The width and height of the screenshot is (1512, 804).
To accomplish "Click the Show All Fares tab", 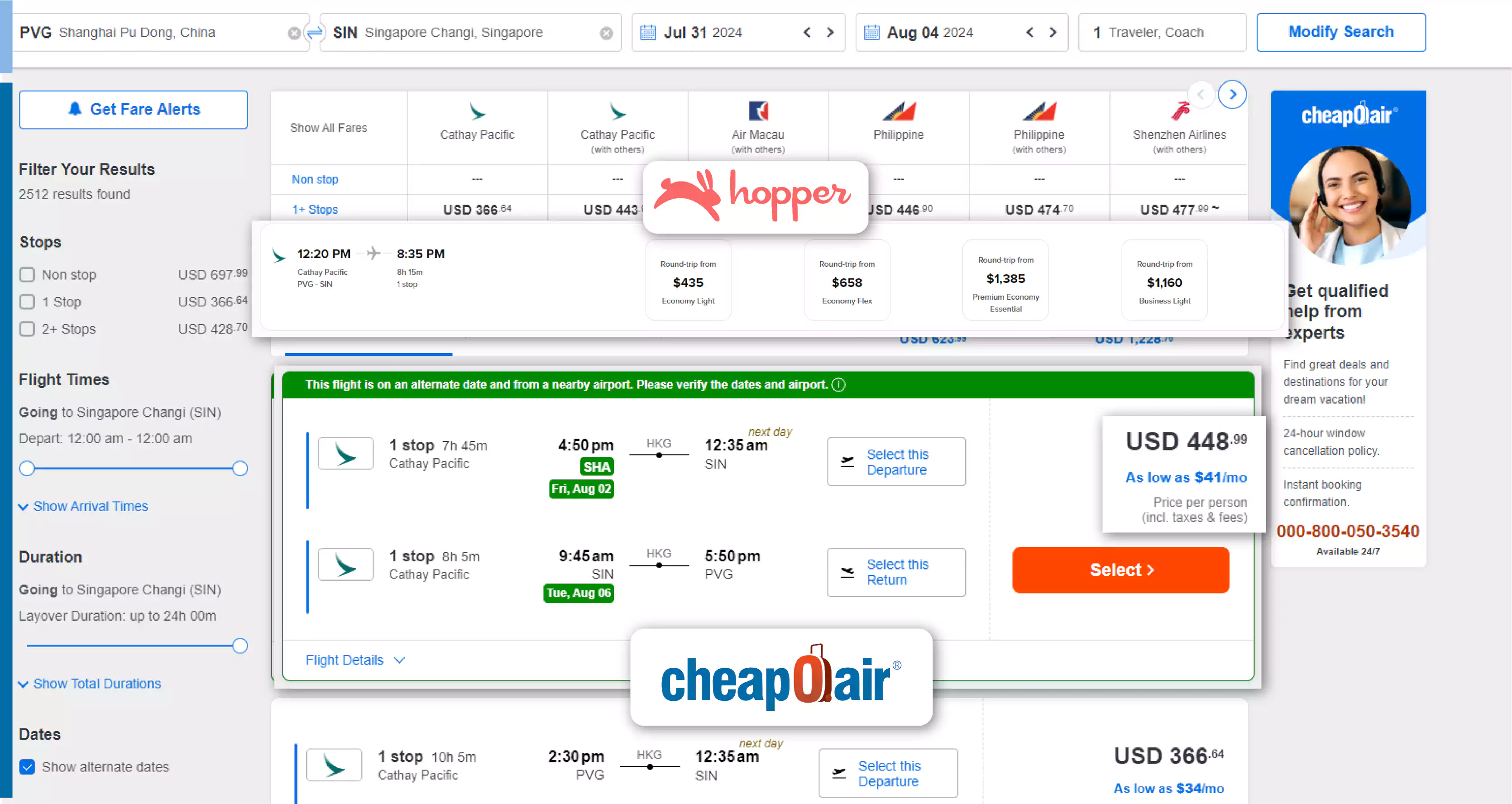I will (328, 127).
